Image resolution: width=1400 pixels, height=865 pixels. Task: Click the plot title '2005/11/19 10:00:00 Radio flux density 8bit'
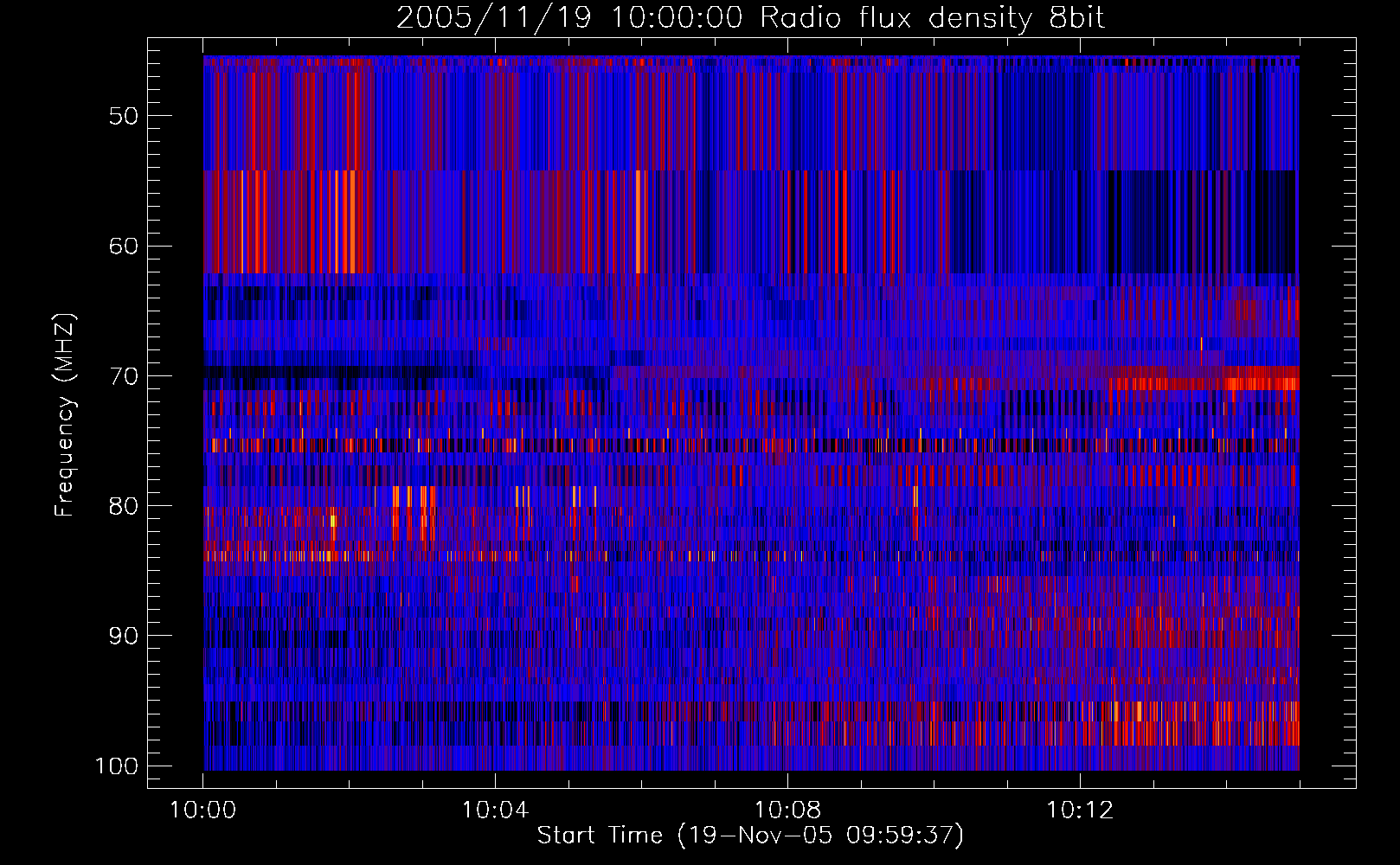pyautogui.click(x=750, y=18)
